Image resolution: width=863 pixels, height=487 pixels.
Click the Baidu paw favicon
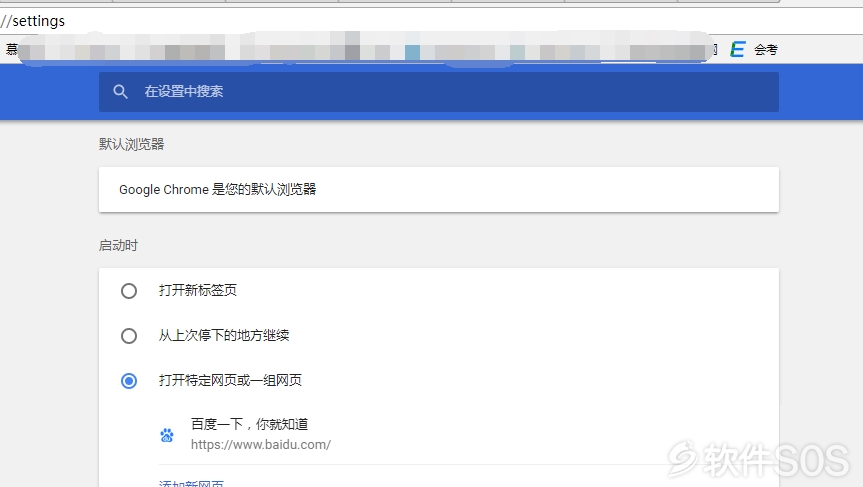(167, 435)
